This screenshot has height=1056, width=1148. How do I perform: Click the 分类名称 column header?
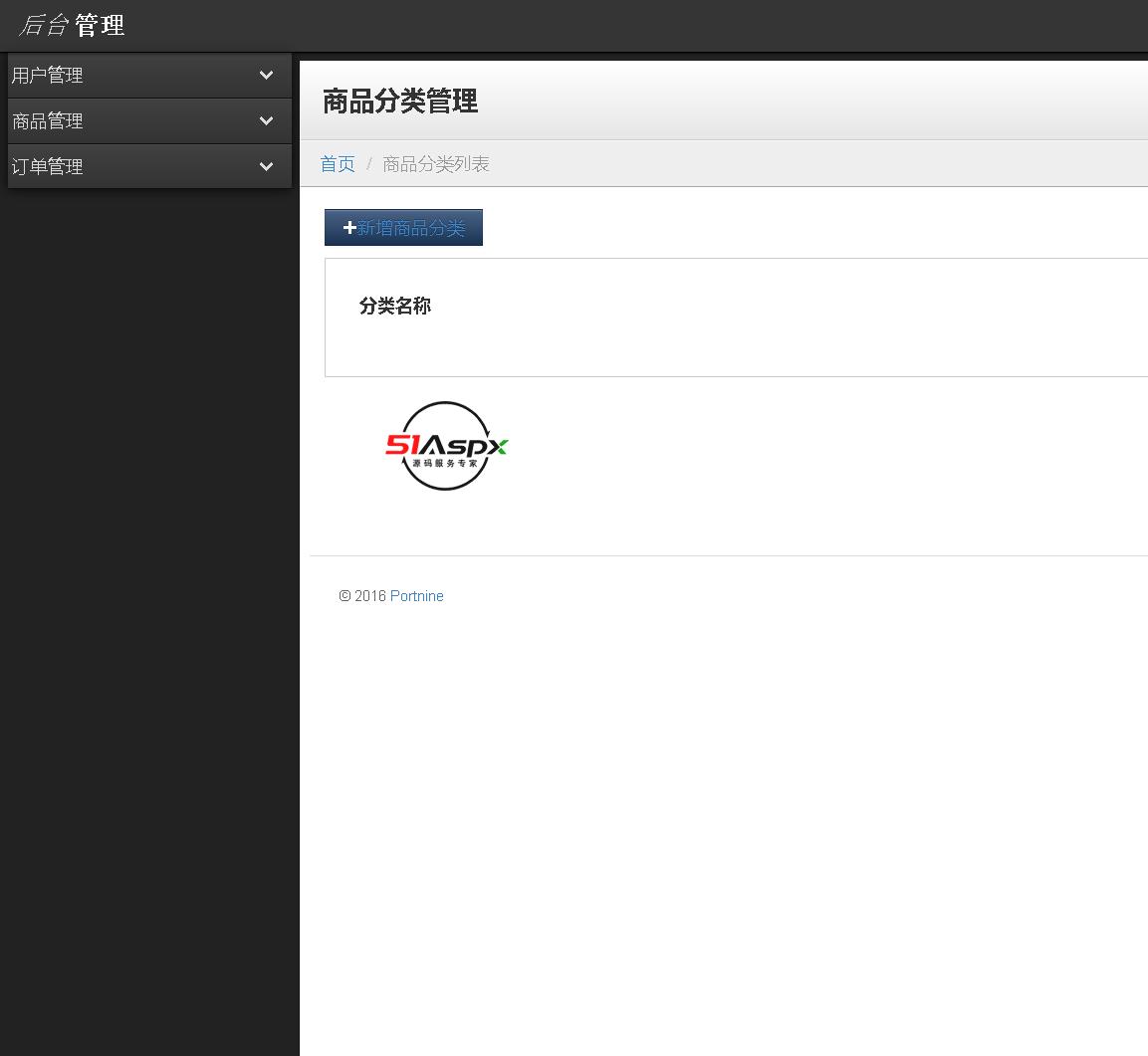pyautogui.click(x=394, y=306)
